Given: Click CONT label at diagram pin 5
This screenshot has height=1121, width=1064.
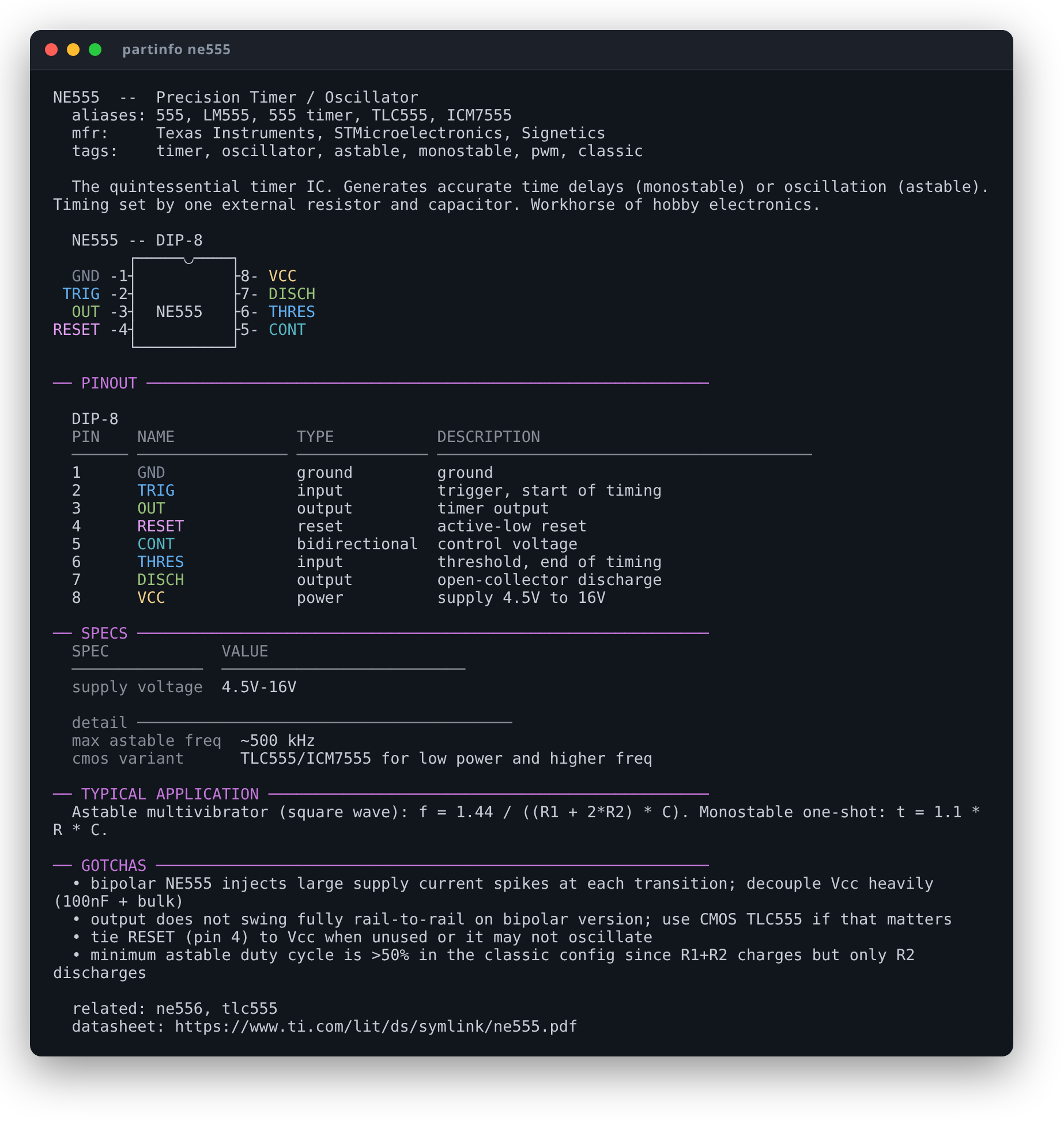Looking at the screenshot, I should pyautogui.click(x=287, y=330).
